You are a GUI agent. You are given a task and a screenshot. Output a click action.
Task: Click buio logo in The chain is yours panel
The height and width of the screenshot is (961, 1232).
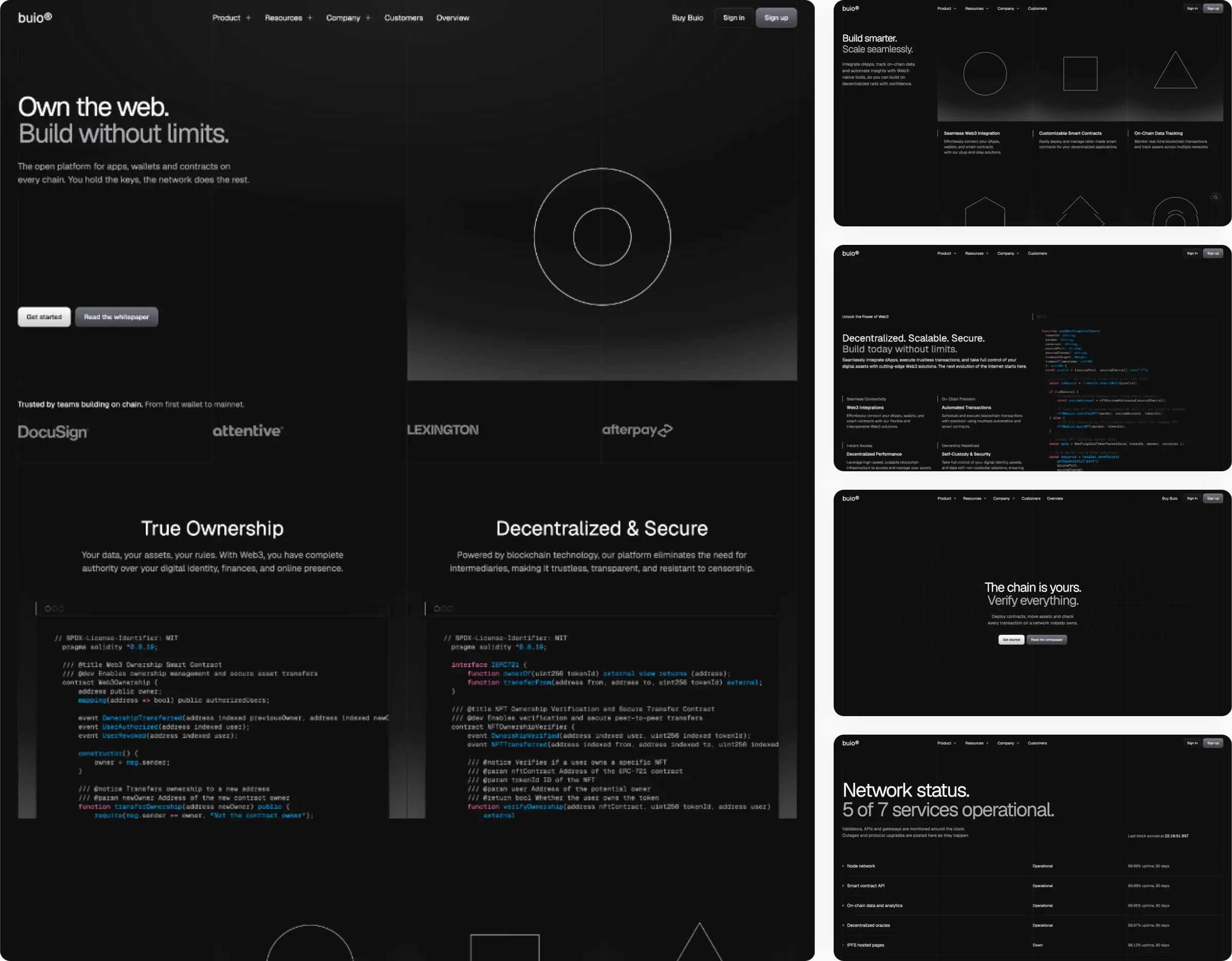click(x=851, y=498)
